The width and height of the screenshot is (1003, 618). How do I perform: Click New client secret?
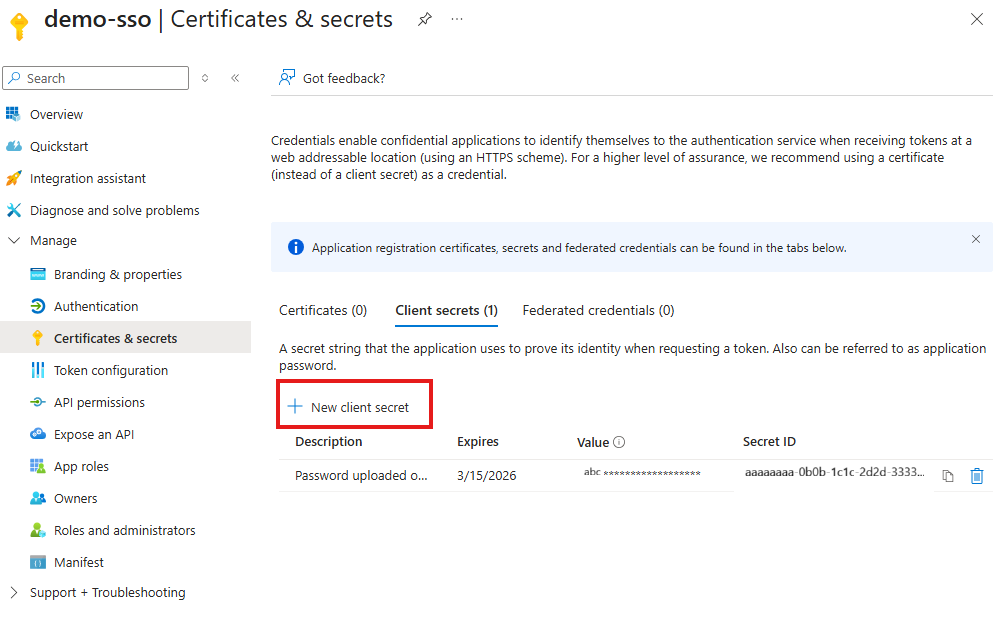(354, 404)
